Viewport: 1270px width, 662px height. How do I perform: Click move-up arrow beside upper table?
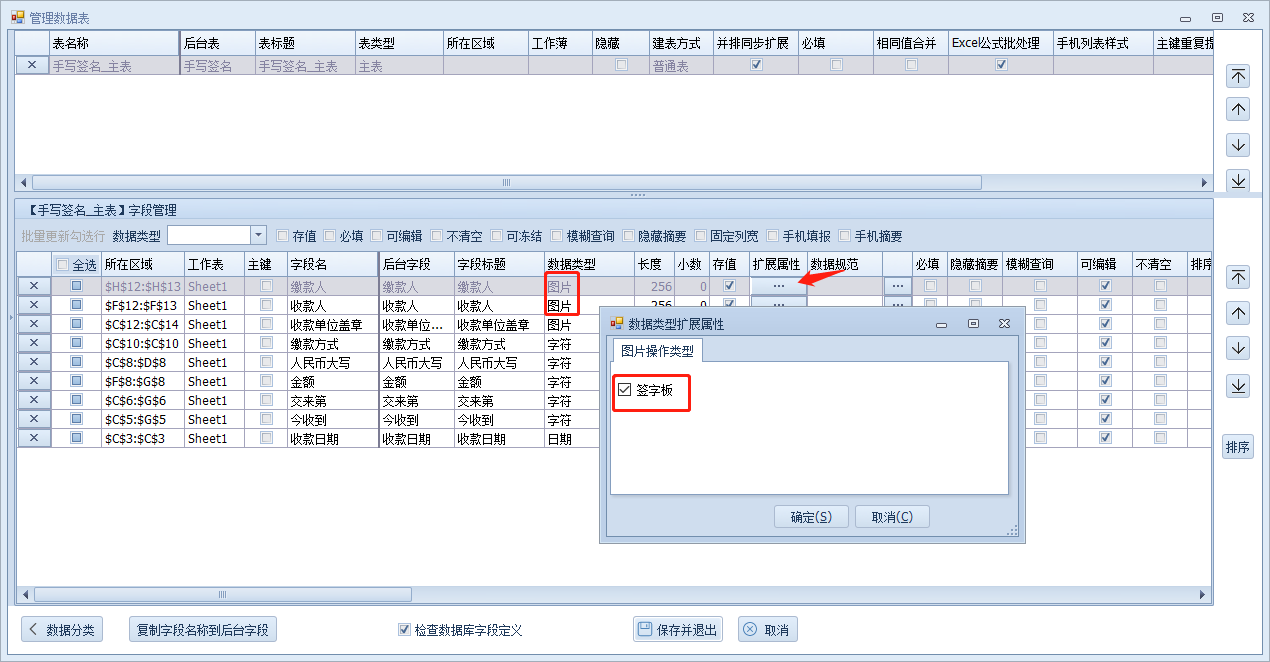click(x=1238, y=110)
